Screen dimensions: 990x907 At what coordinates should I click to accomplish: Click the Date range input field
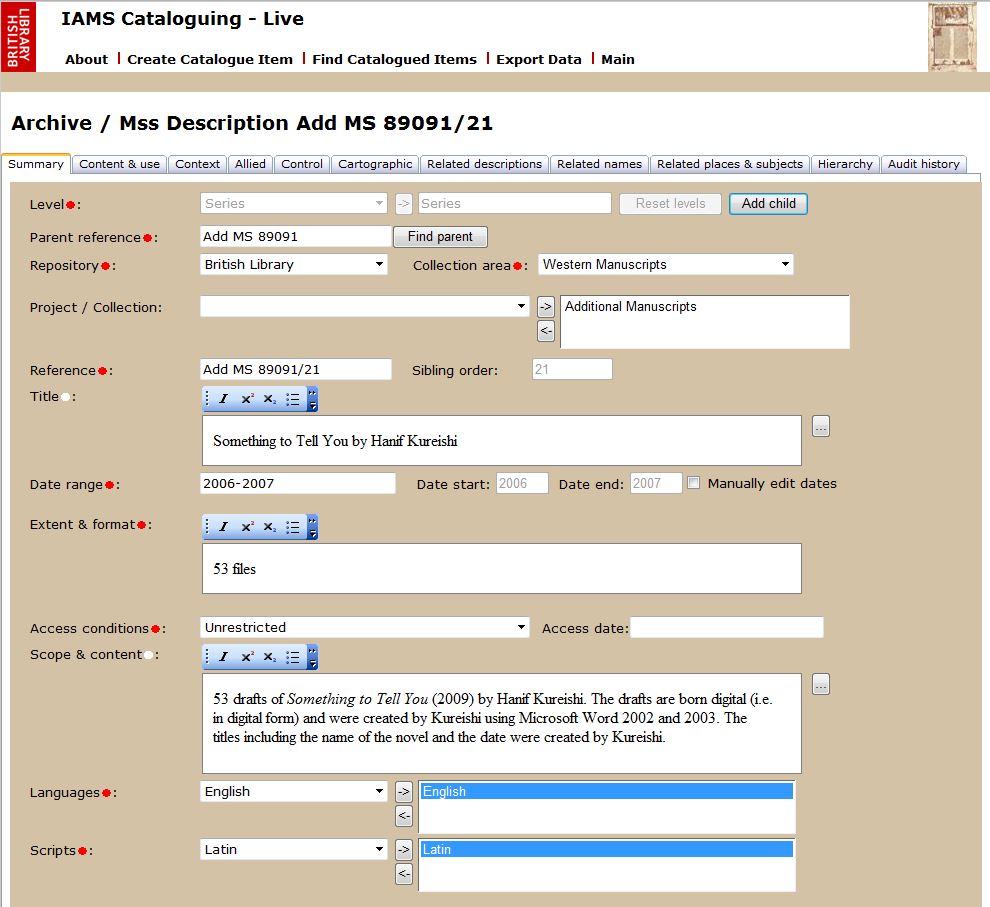tap(297, 483)
